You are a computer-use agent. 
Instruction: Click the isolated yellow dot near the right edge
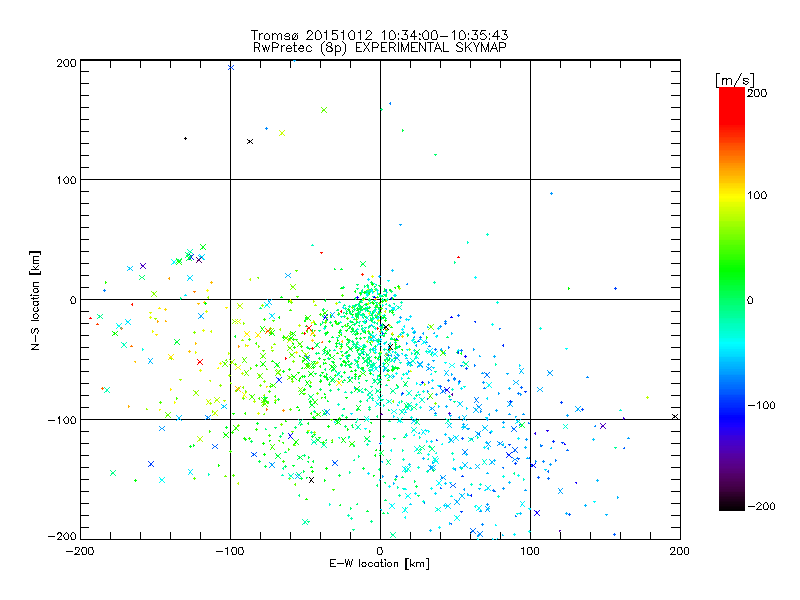point(647,397)
